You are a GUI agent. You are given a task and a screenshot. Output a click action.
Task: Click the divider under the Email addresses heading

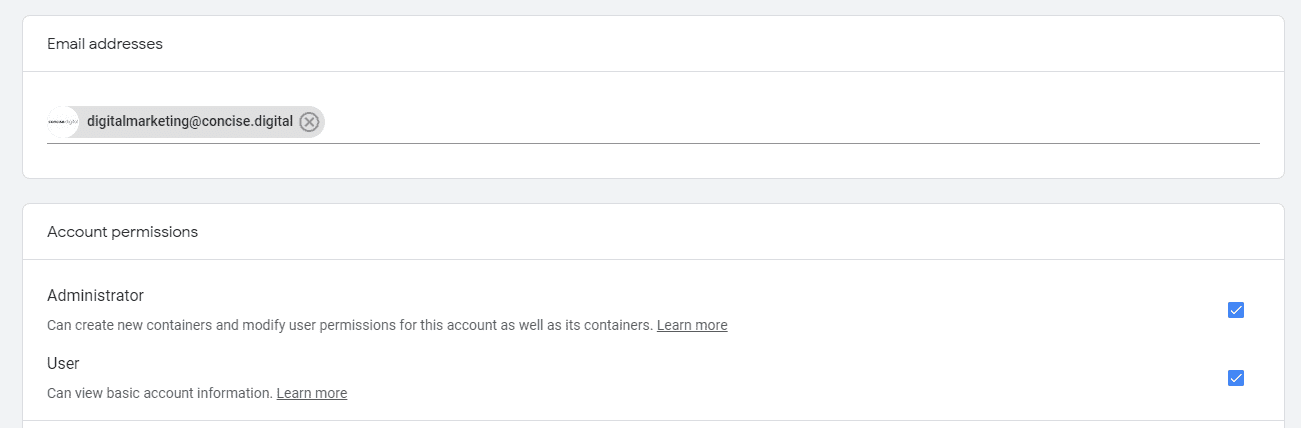tap(650, 71)
